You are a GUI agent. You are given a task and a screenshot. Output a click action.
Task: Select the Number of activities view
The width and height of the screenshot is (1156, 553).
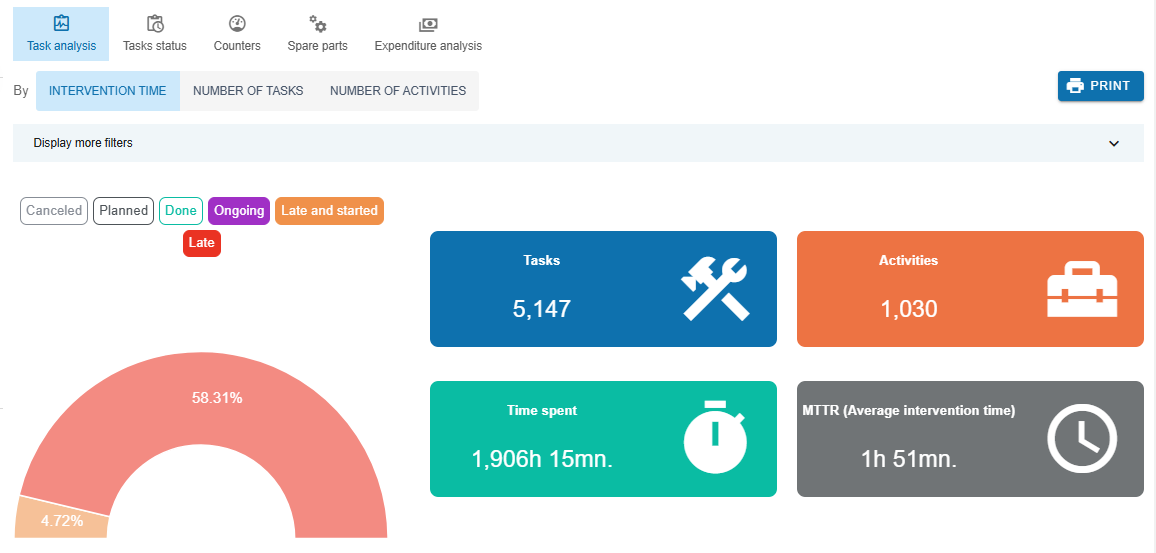(398, 91)
